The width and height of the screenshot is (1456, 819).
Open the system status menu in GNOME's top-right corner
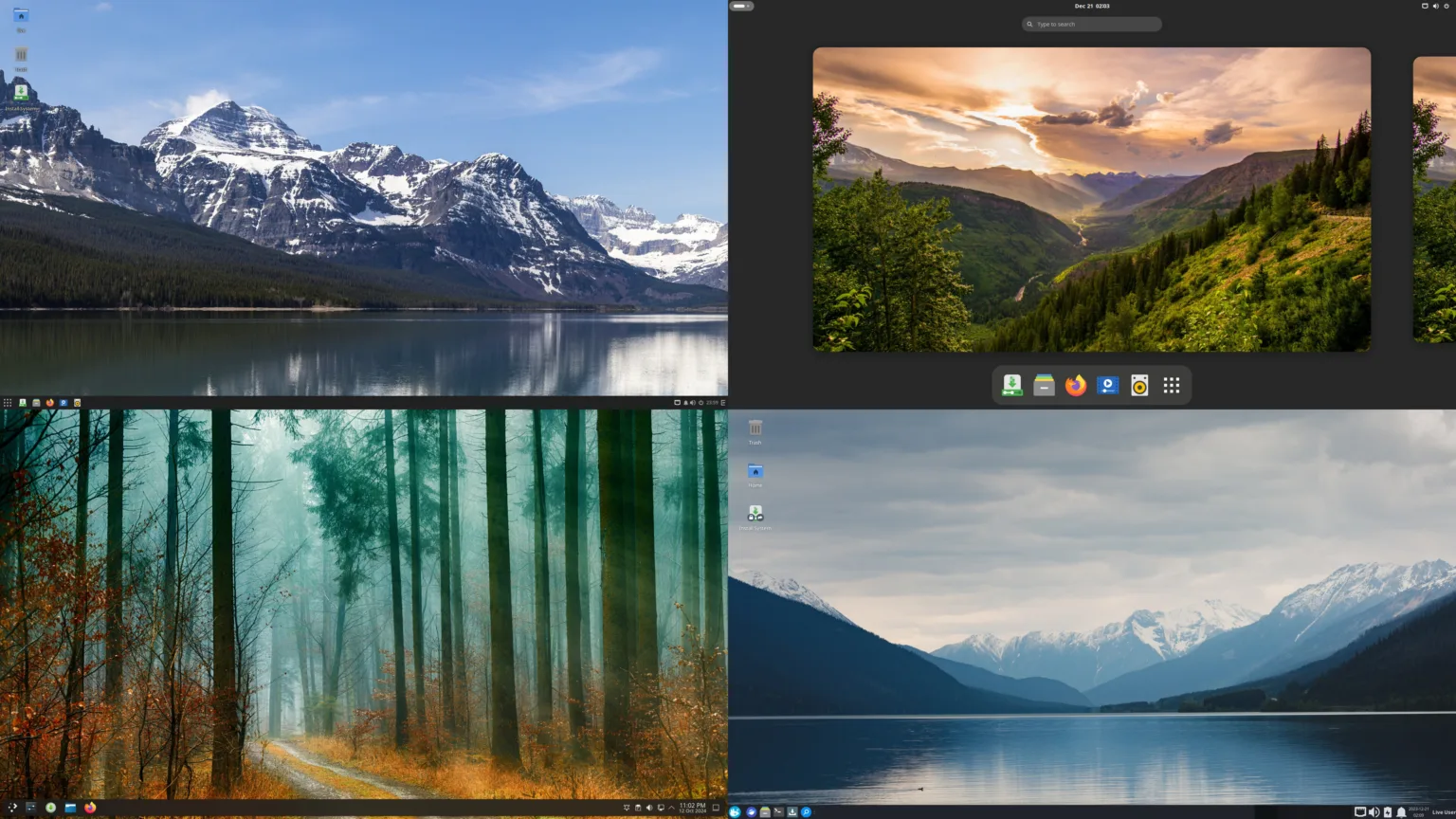tap(1436, 6)
